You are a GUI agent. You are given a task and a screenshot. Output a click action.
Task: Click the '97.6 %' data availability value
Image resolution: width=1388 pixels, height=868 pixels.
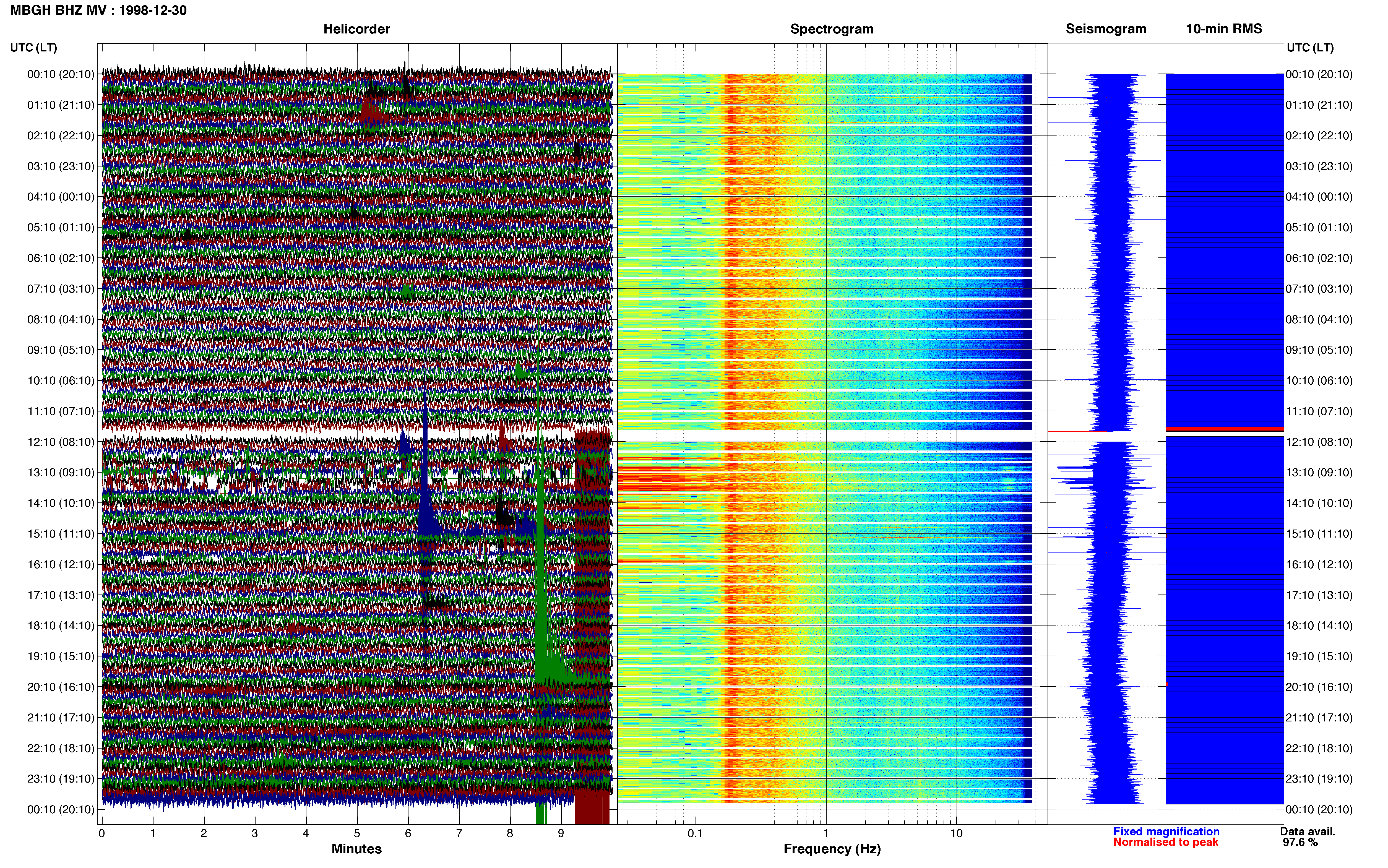1300,842
